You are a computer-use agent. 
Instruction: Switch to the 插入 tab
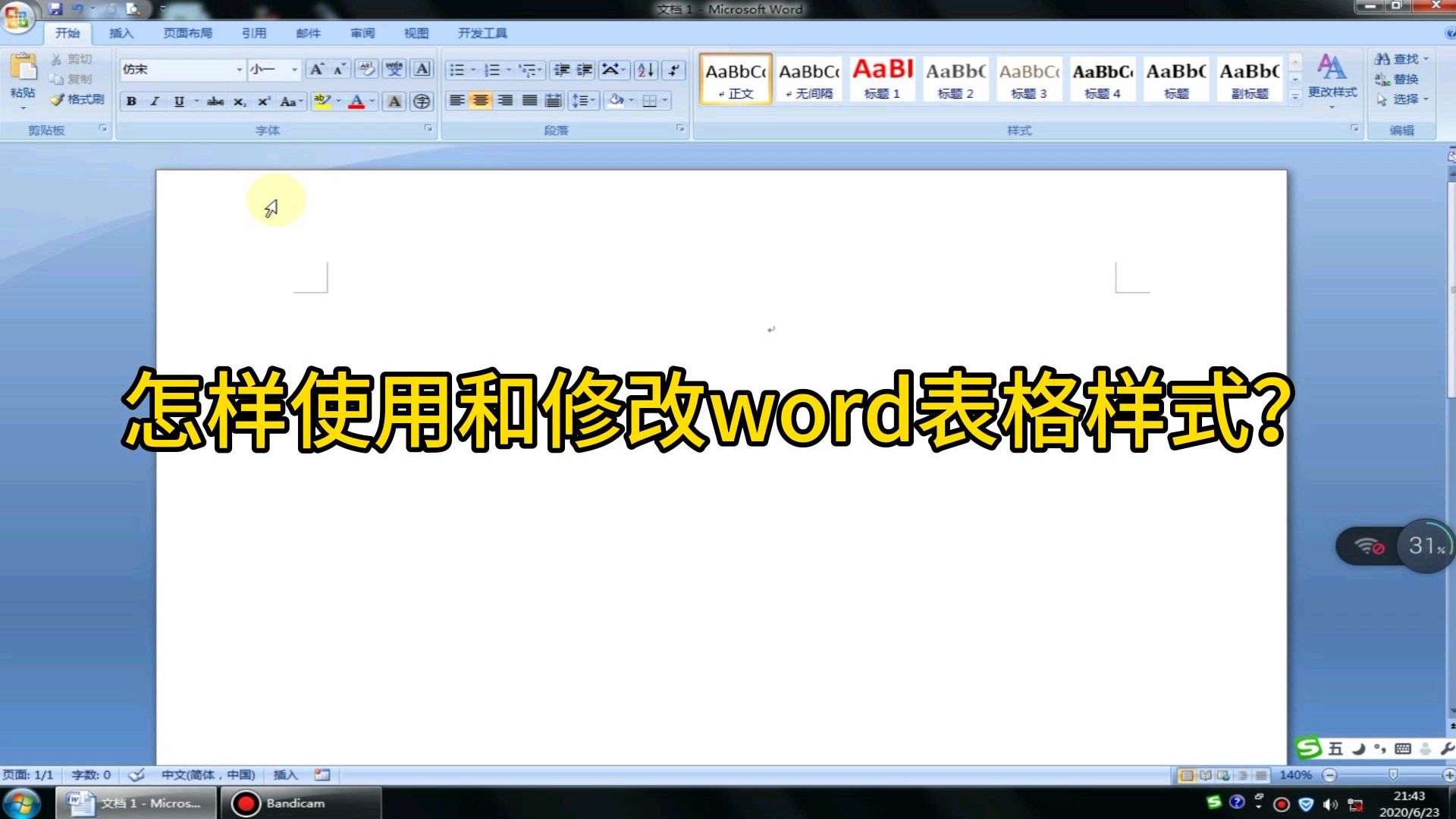tap(121, 33)
